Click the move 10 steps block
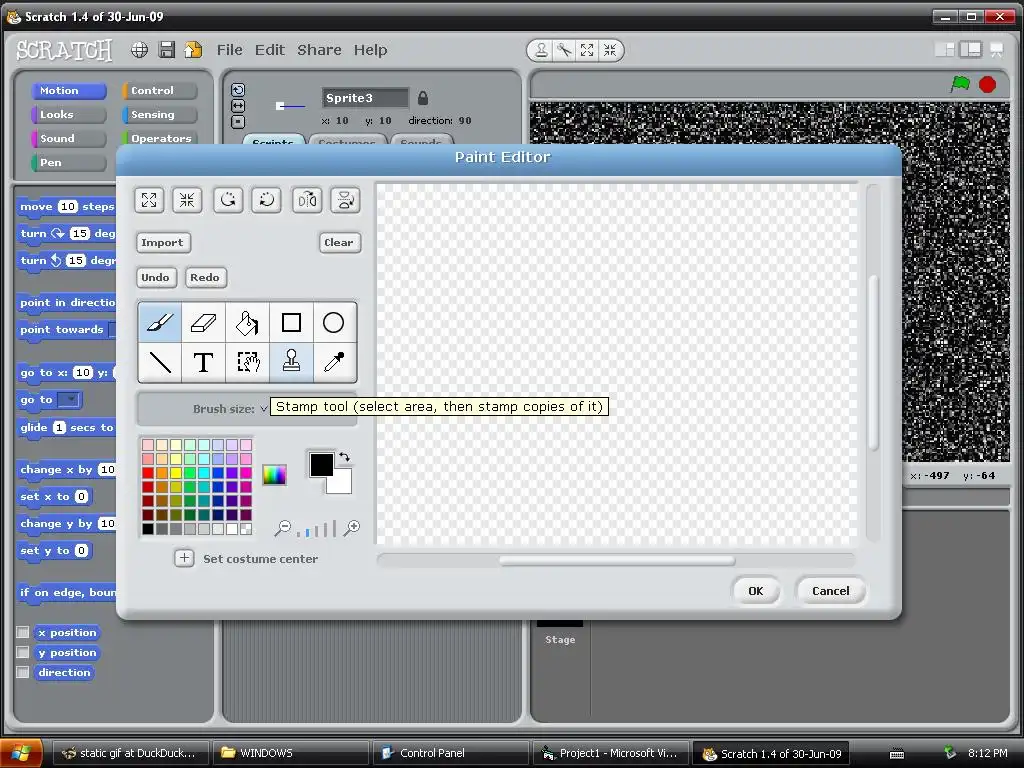This screenshot has width=1024, height=768. click(67, 206)
